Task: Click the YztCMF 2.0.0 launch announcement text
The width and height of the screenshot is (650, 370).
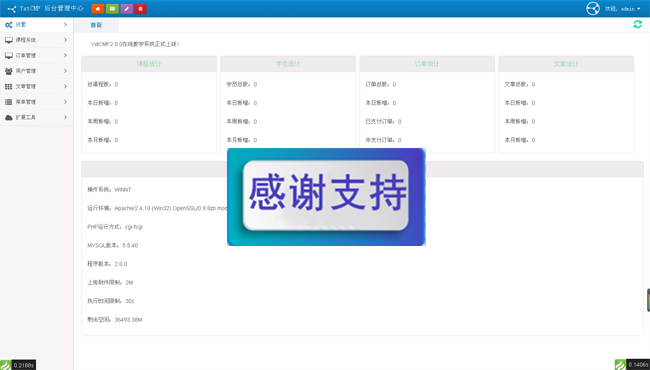Action: point(135,44)
